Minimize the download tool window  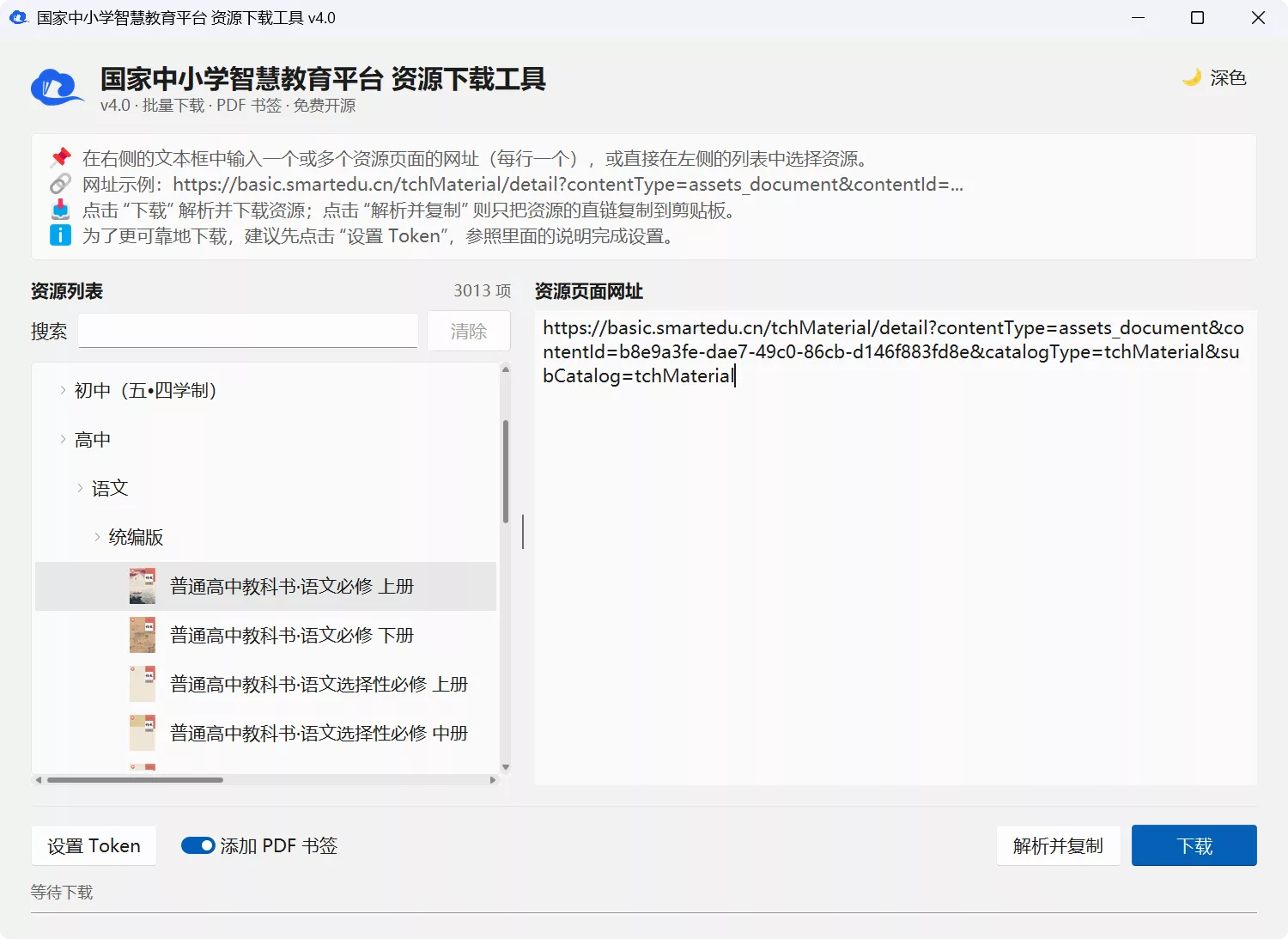pos(1139,17)
